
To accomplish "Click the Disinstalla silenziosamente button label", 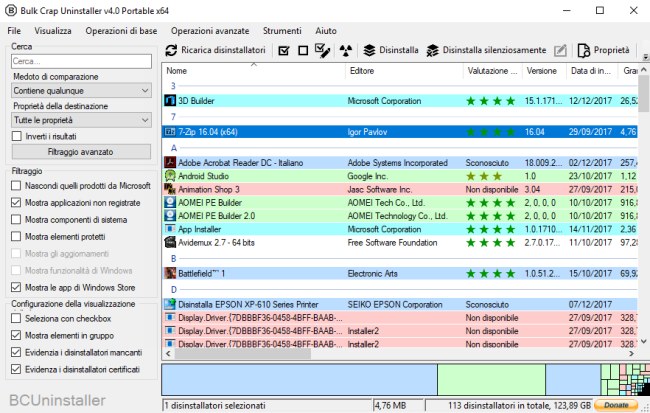I will pyautogui.click(x=494, y=50).
